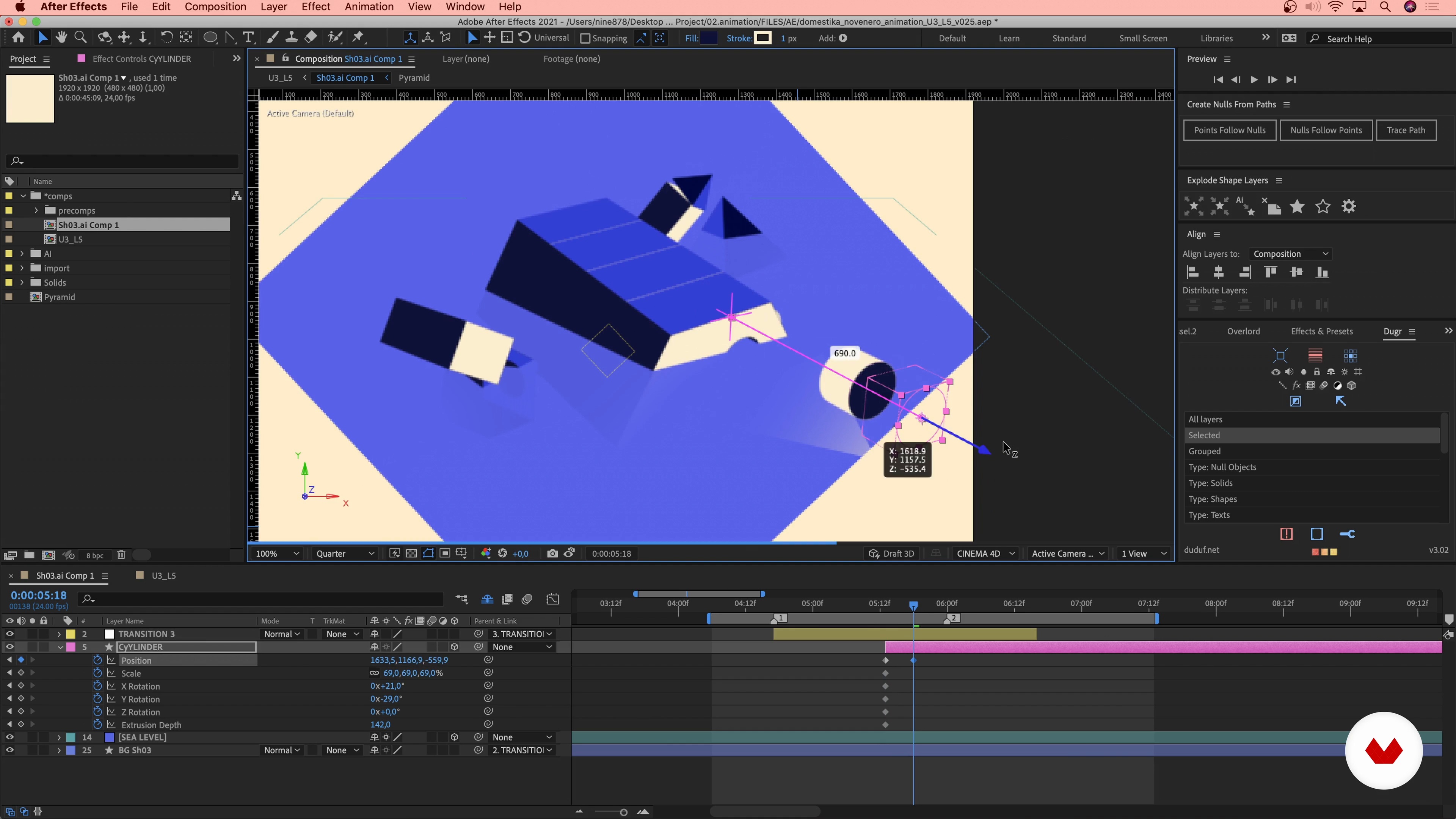The width and height of the screenshot is (1456, 819).
Task: Select the Puppet Pin tool
Action: pyautogui.click(x=358, y=38)
